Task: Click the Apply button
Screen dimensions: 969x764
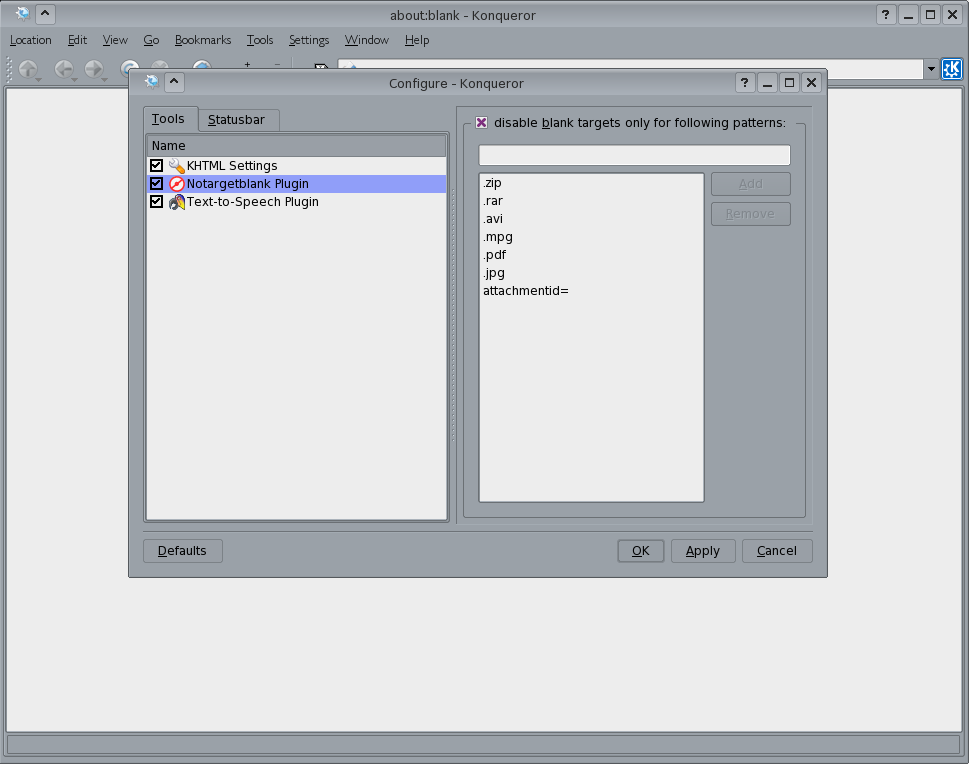Action: 703,551
